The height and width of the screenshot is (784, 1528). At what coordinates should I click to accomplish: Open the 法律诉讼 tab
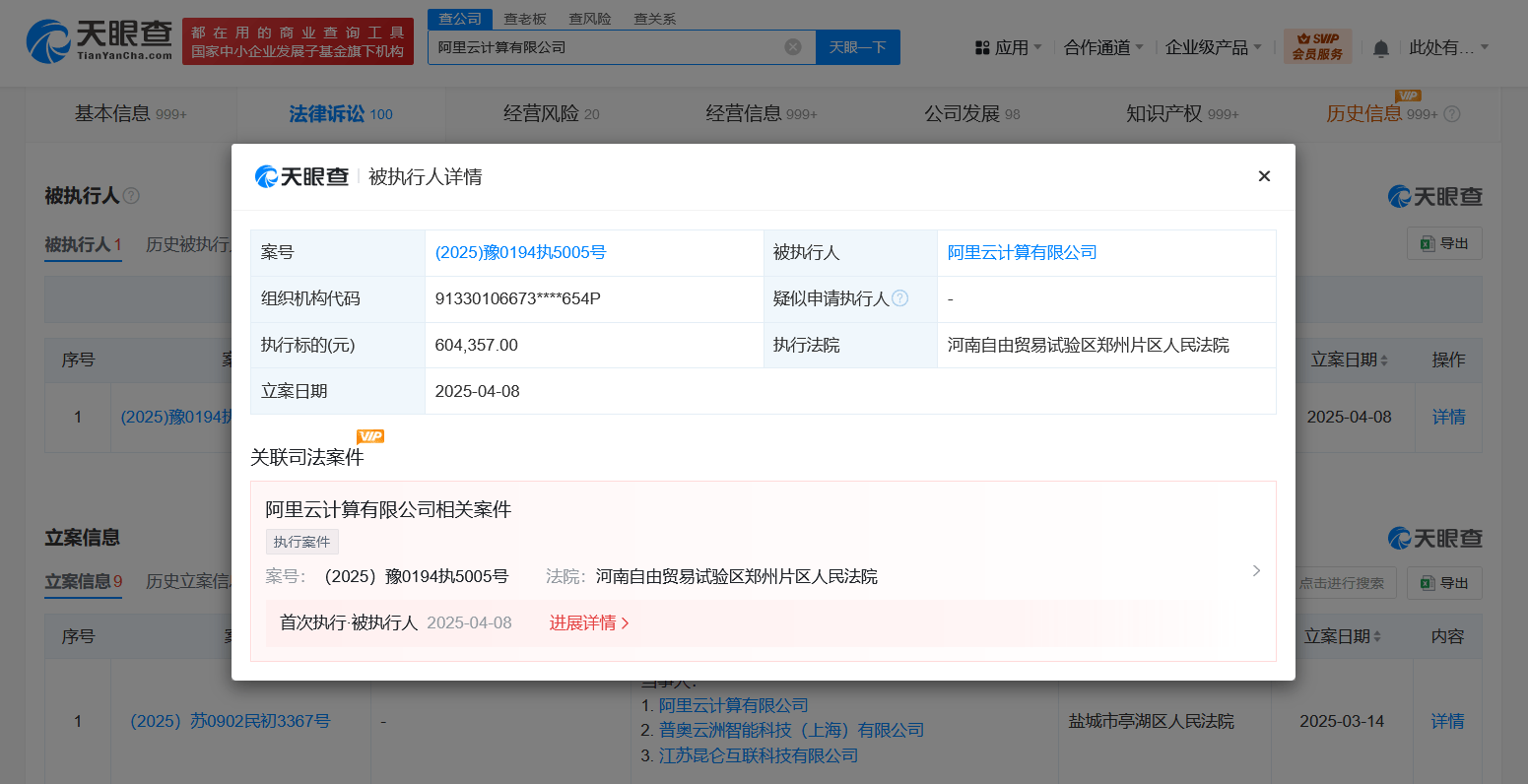(341, 114)
